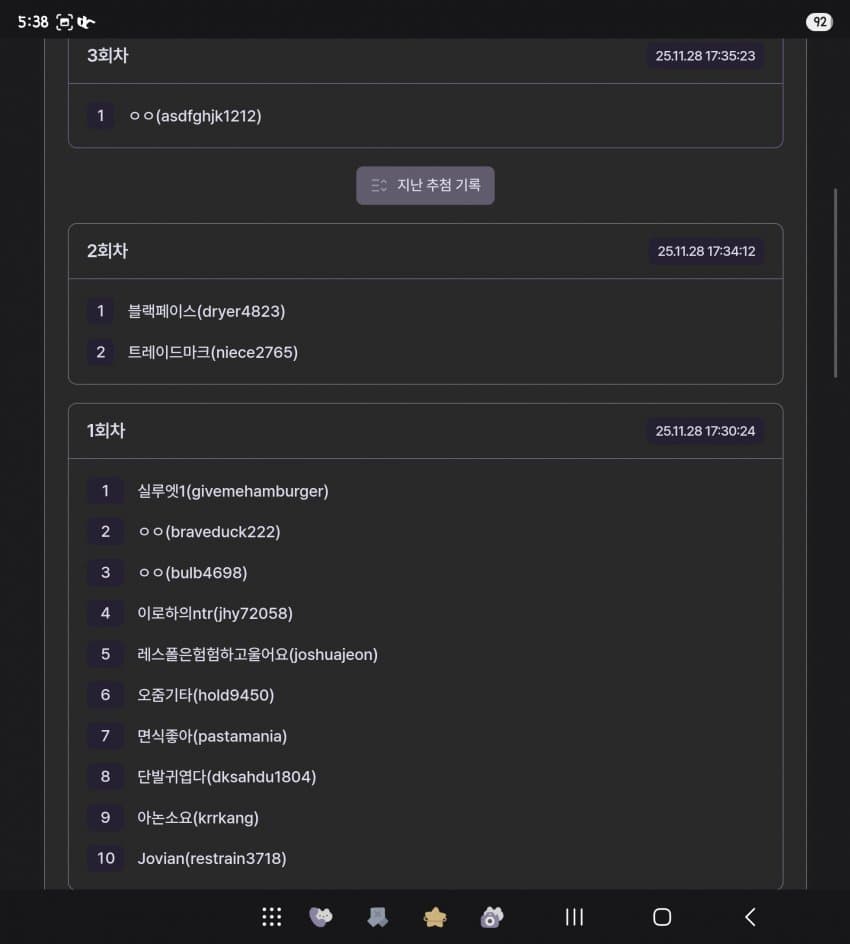
Task: Tap the back navigation arrow
Action: (750, 916)
